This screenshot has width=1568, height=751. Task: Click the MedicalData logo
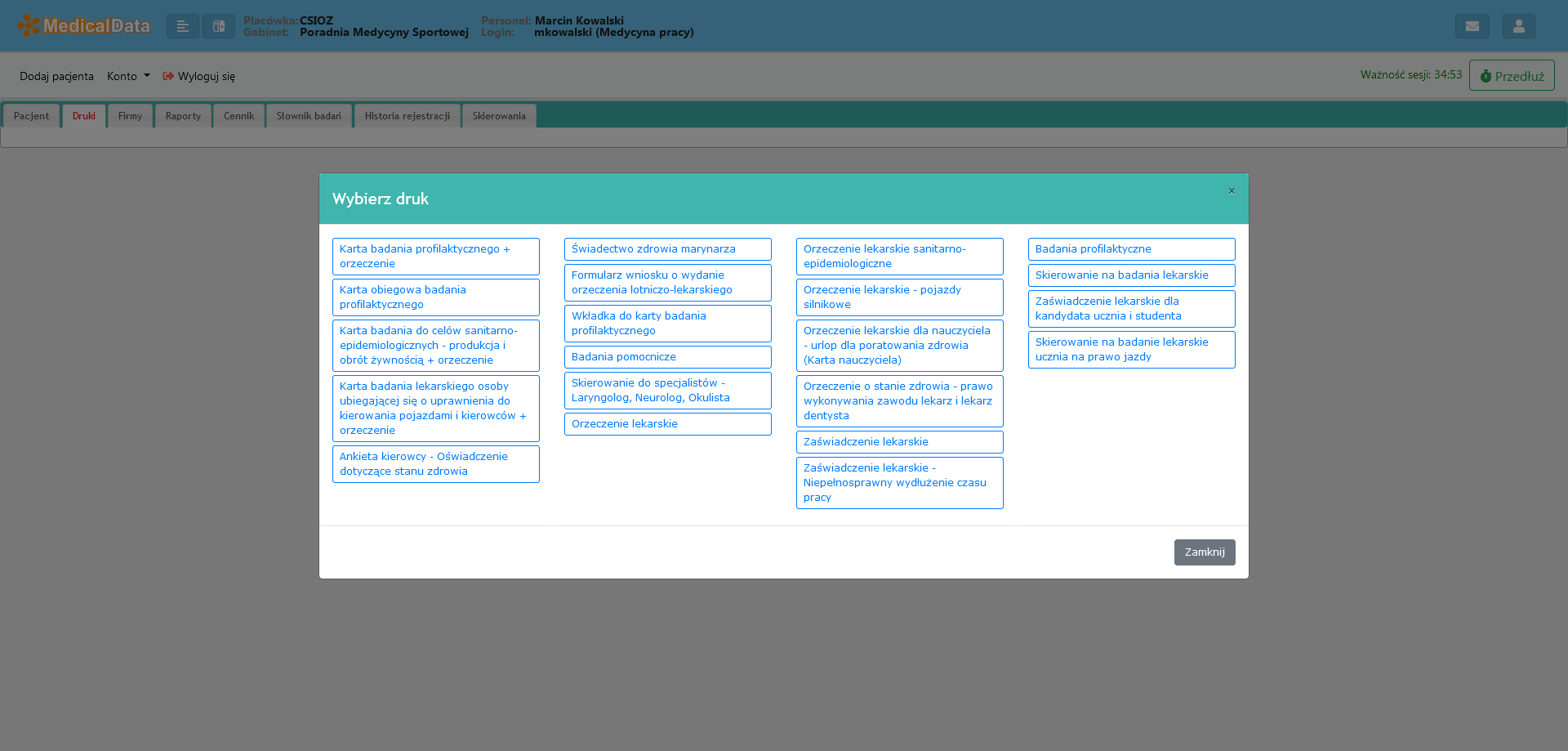click(x=84, y=26)
